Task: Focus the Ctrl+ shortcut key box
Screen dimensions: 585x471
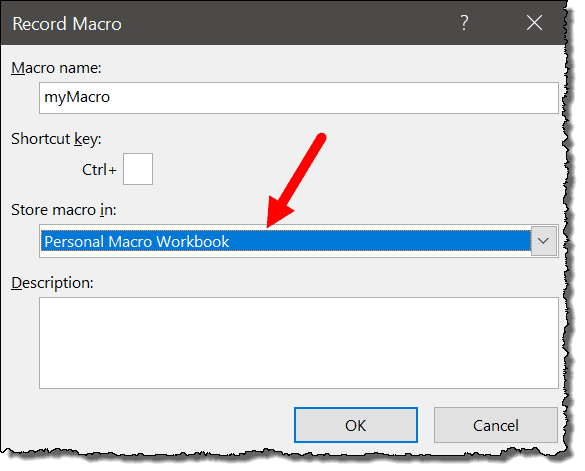Action: point(138,169)
